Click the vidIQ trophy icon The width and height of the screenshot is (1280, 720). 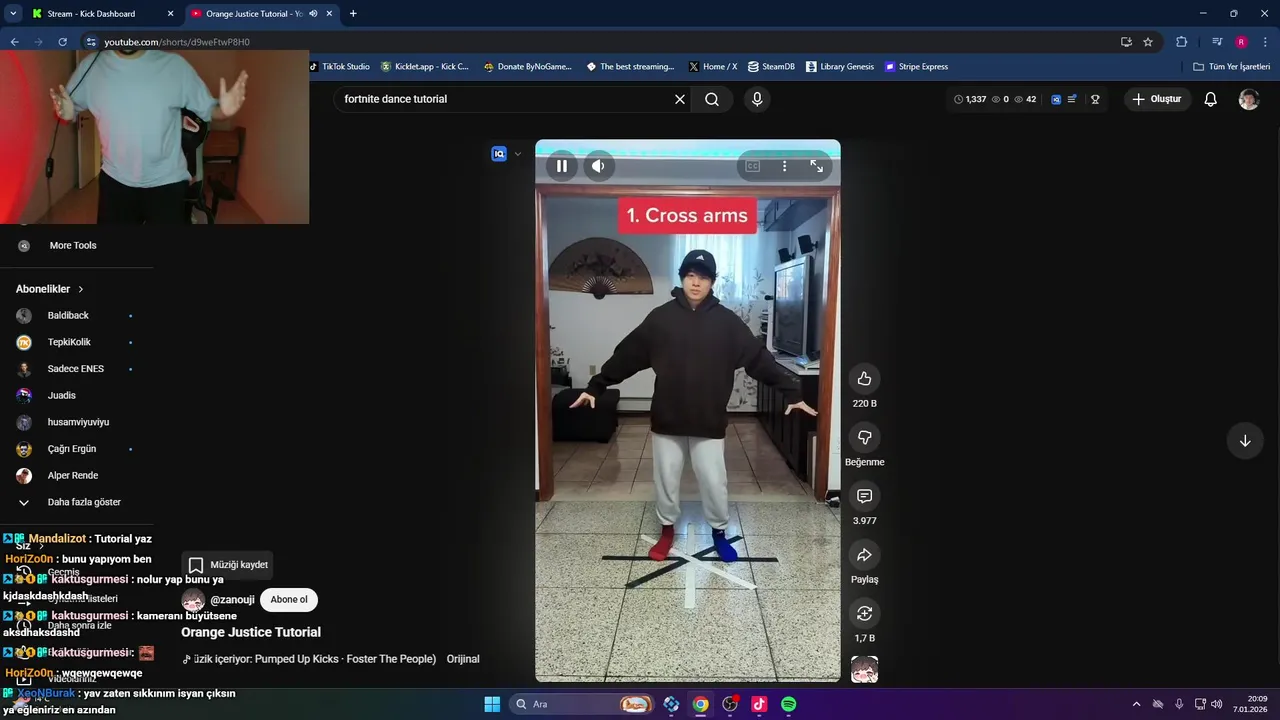1095,99
